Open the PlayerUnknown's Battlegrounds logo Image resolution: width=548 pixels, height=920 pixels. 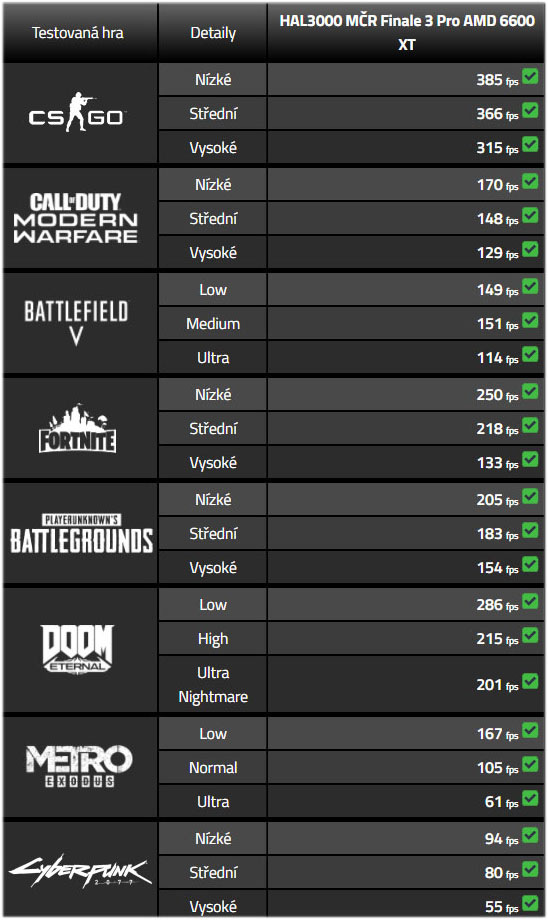pos(82,534)
